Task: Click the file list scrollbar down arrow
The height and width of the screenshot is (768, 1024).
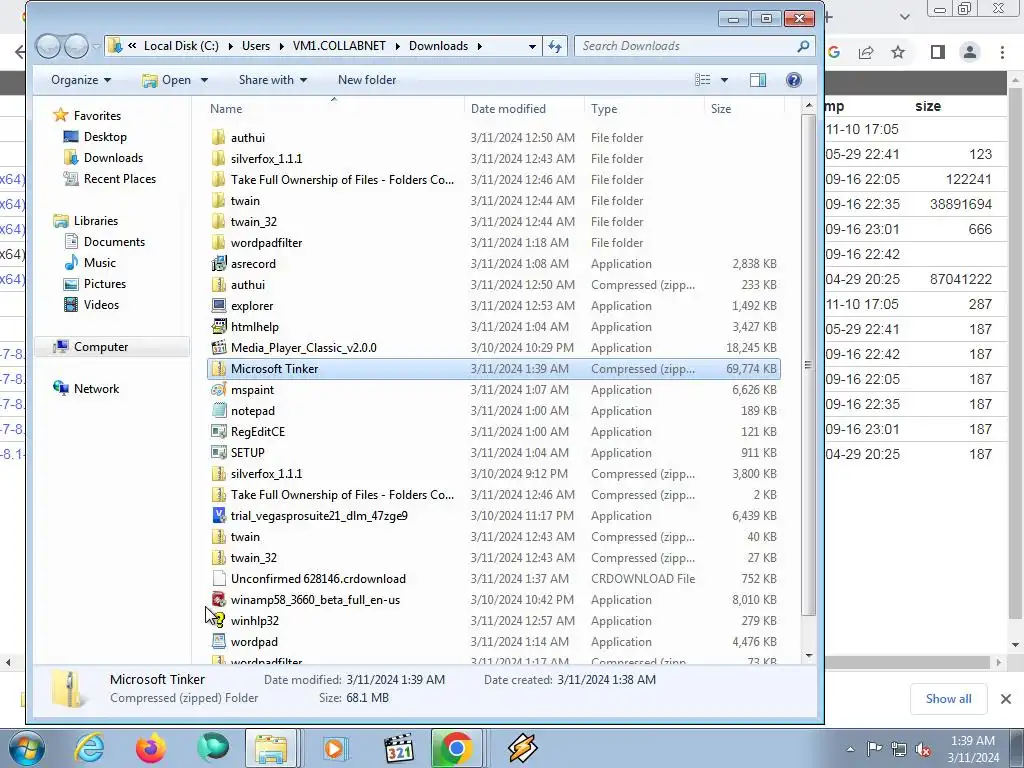Action: [x=809, y=655]
